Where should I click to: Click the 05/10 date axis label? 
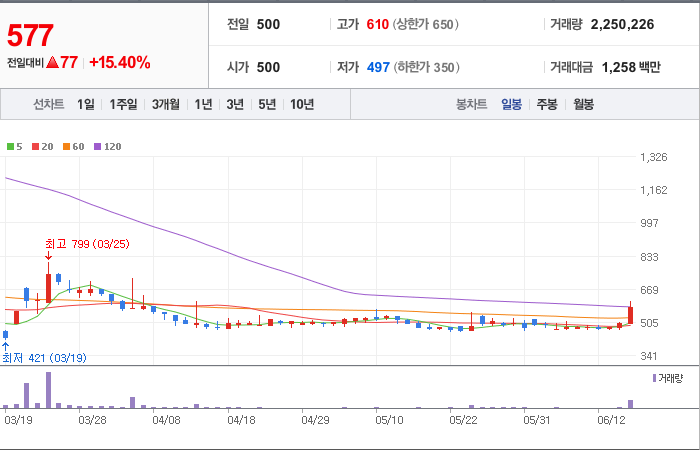(389, 421)
